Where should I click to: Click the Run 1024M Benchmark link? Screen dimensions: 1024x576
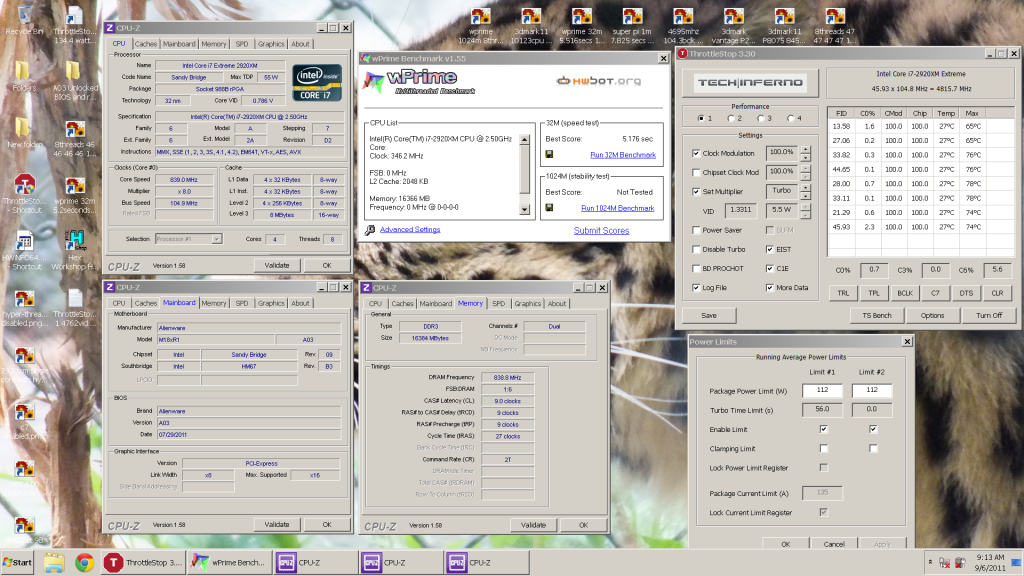[618, 208]
